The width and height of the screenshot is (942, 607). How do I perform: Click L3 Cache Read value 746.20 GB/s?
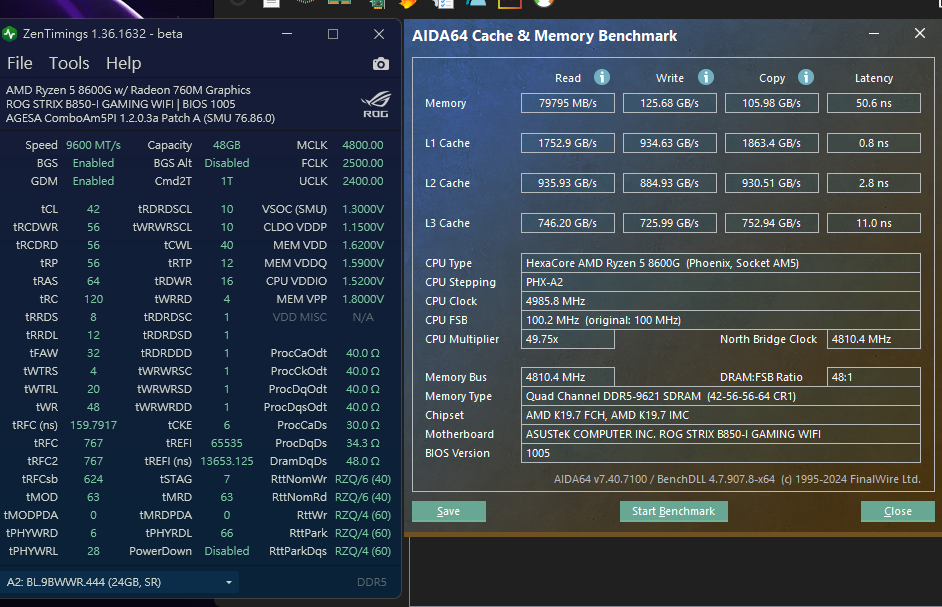[x=568, y=223]
